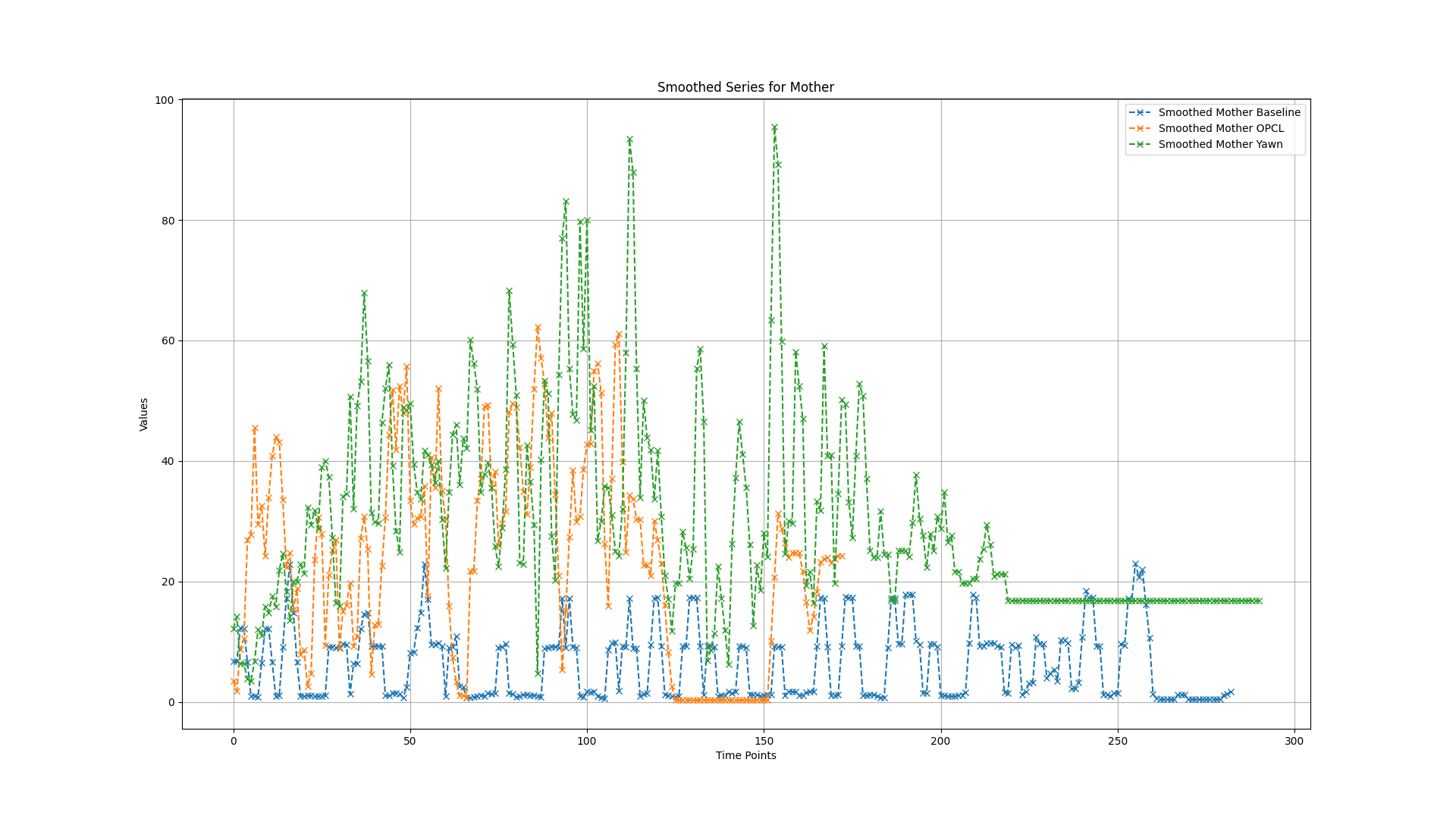Click the highest green Yawn peak near 95
This screenshot has width=1456, height=819.
774,128
